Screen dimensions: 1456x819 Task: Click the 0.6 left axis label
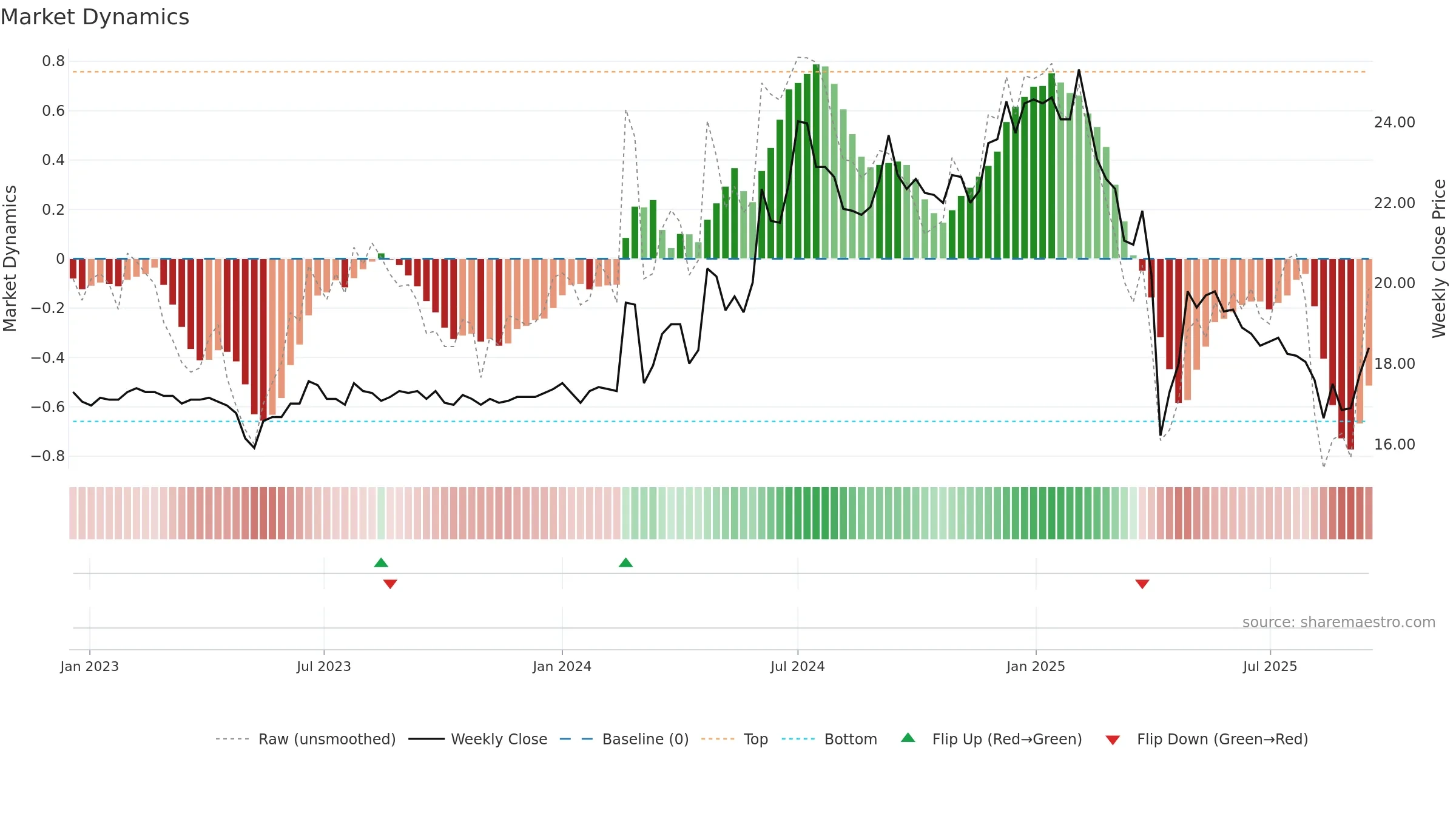pyautogui.click(x=53, y=111)
